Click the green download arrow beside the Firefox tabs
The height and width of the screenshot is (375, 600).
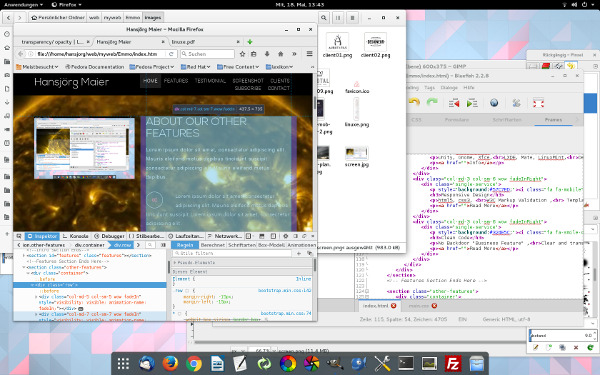(250, 42)
